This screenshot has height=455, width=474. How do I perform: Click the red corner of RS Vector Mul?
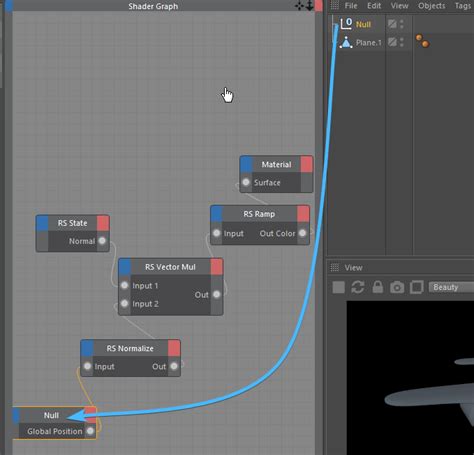217,267
